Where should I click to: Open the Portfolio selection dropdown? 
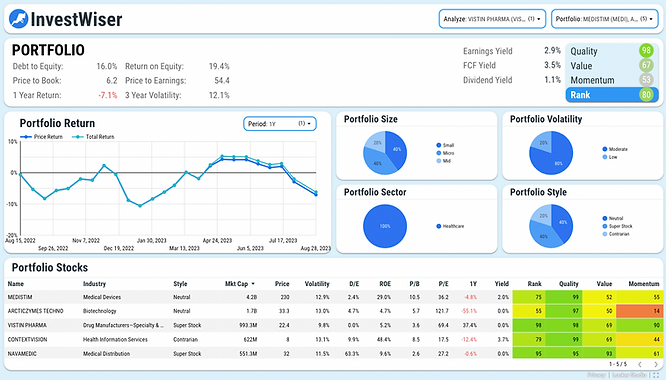604,19
